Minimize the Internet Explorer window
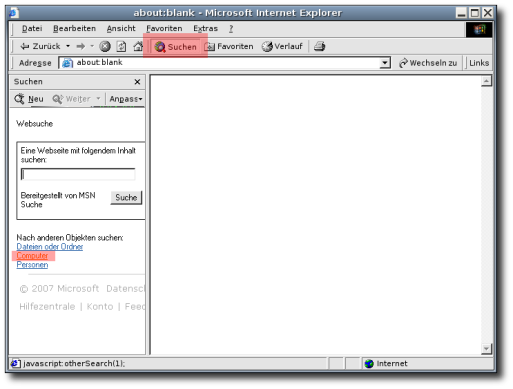Viewport: 513px width, 389px height. 461,13
